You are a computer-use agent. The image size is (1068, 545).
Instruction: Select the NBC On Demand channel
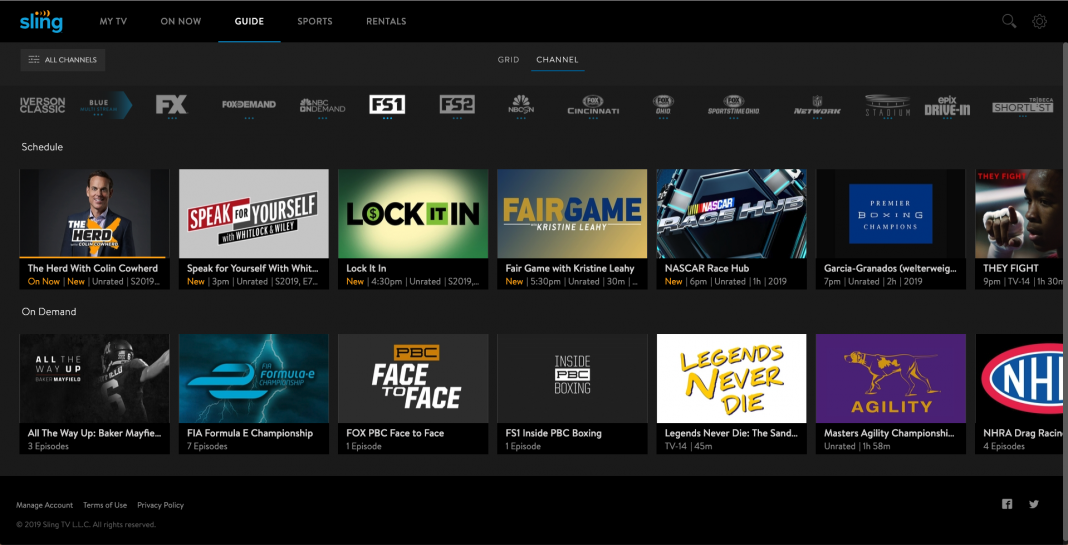[x=322, y=105]
